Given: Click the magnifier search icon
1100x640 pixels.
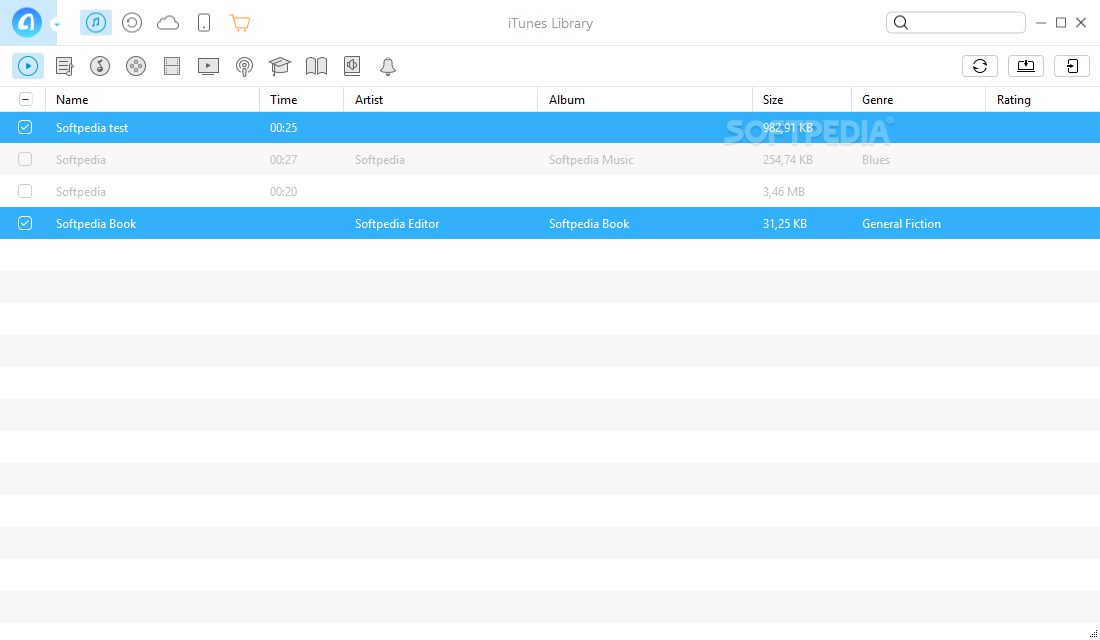Looking at the screenshot, I should (901, 23).
